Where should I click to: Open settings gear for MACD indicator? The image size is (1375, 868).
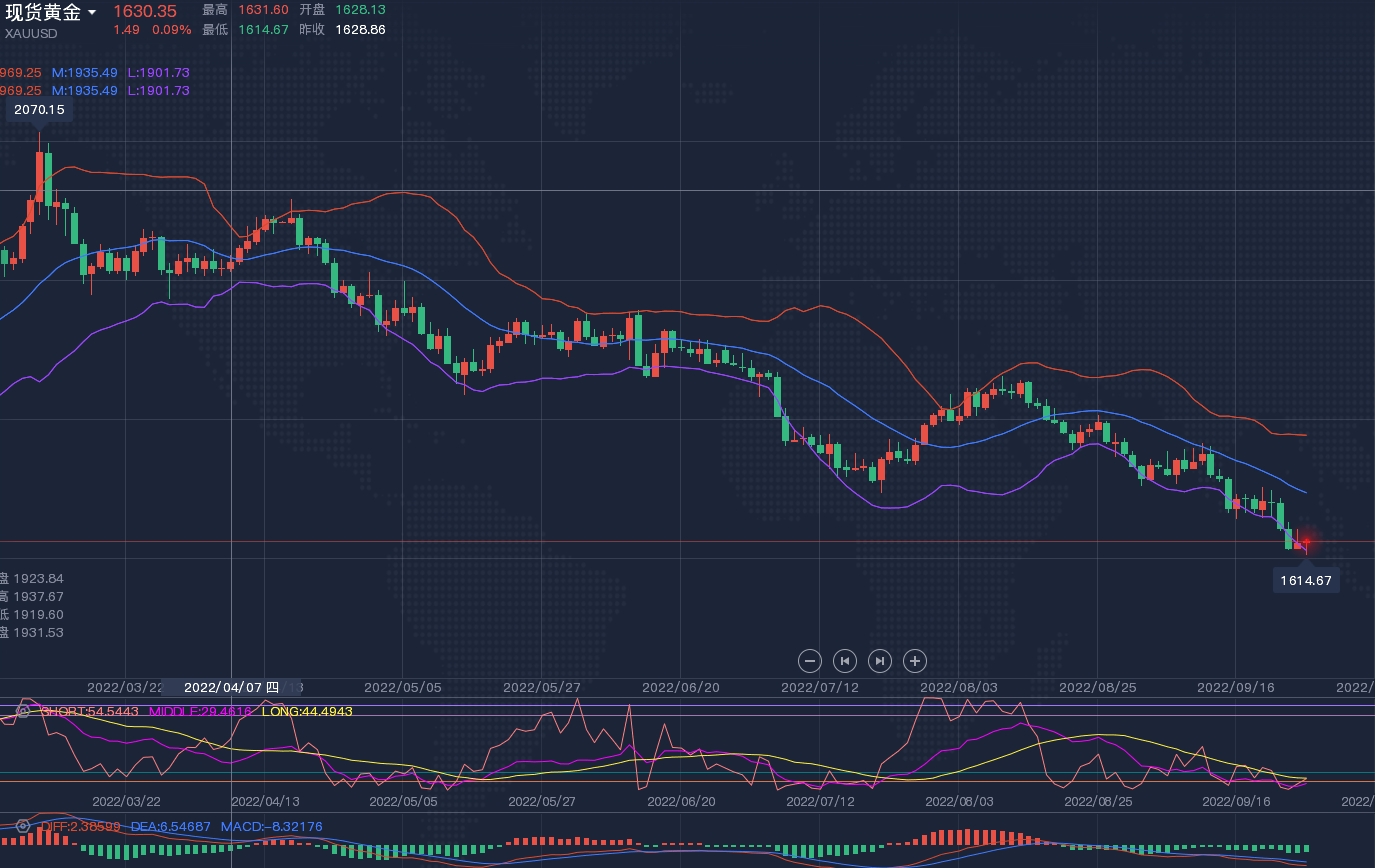click(23, 826)
